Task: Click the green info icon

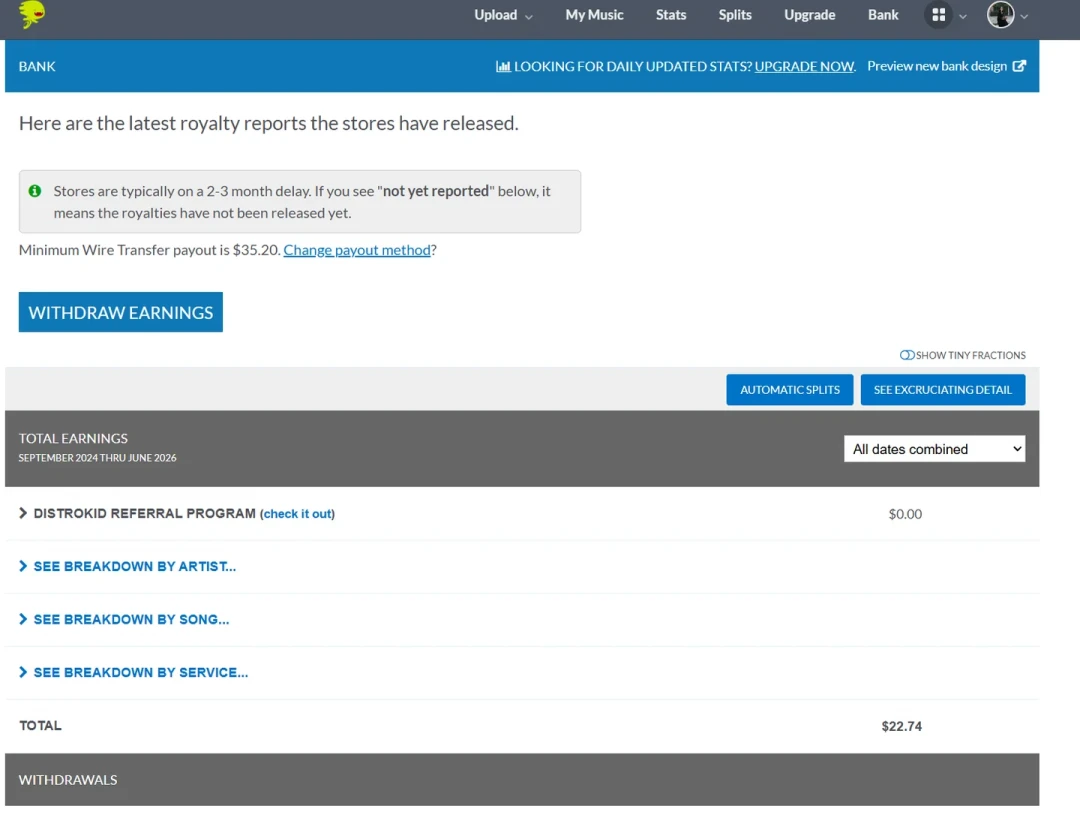Action: [35, 191]
